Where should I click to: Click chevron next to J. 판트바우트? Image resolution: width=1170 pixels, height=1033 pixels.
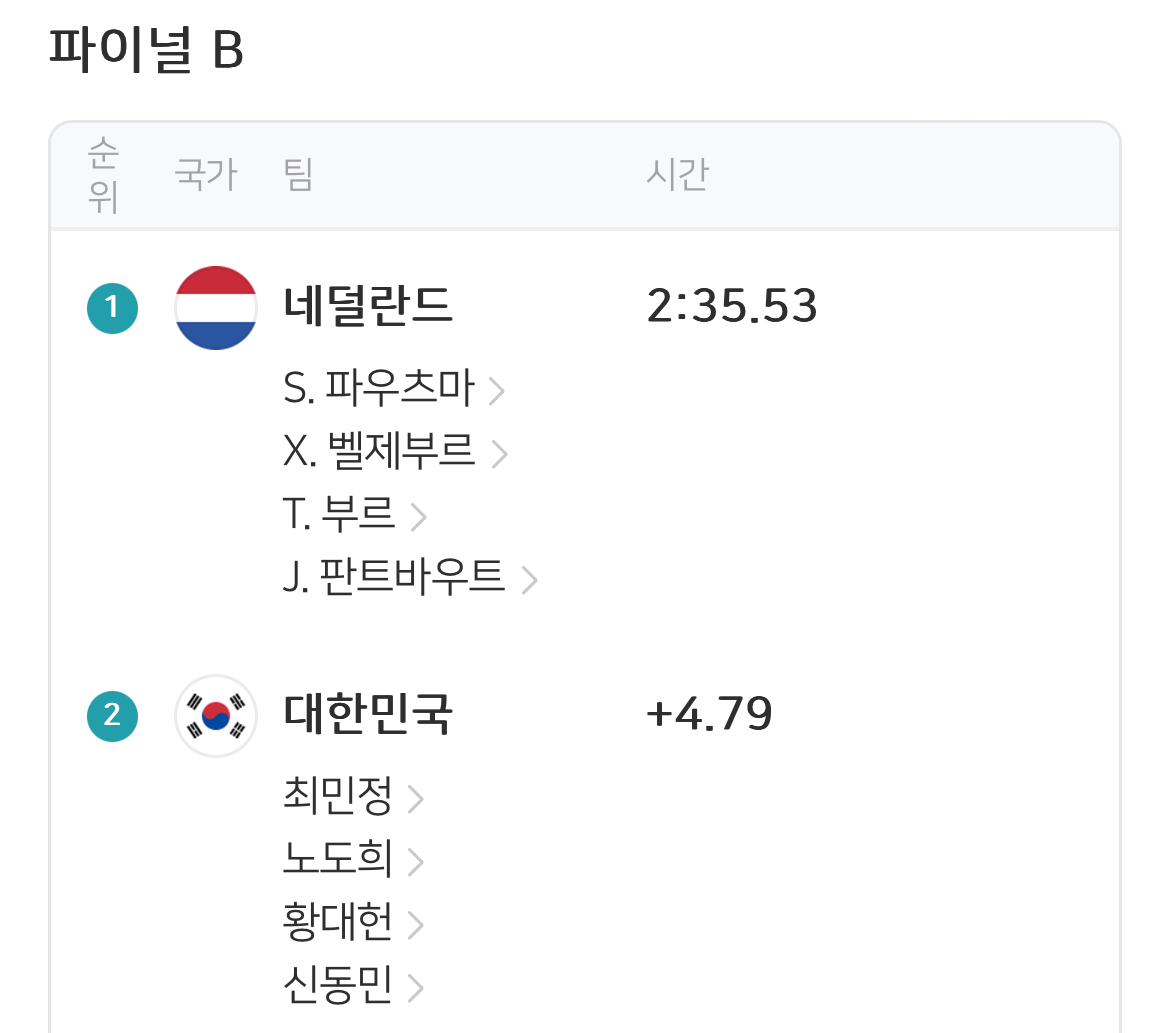click(529, 580)
